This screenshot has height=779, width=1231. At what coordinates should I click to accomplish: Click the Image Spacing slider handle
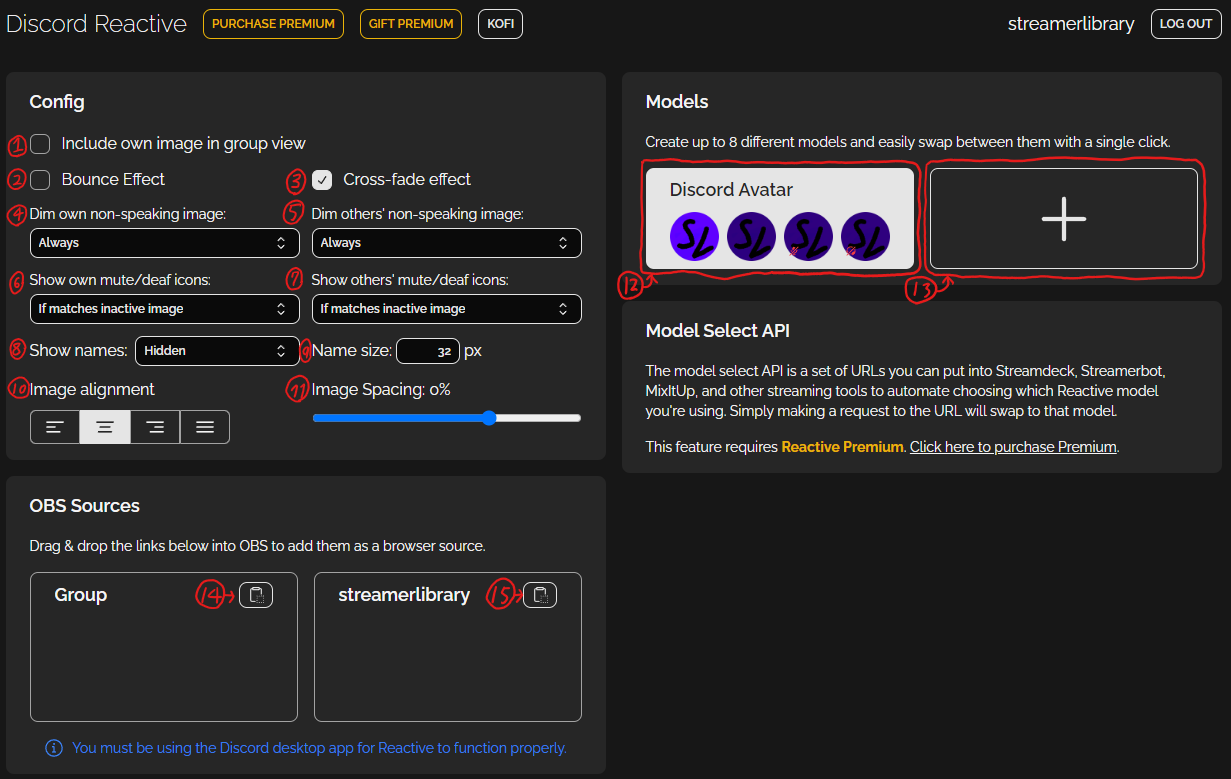click(489, 418)
